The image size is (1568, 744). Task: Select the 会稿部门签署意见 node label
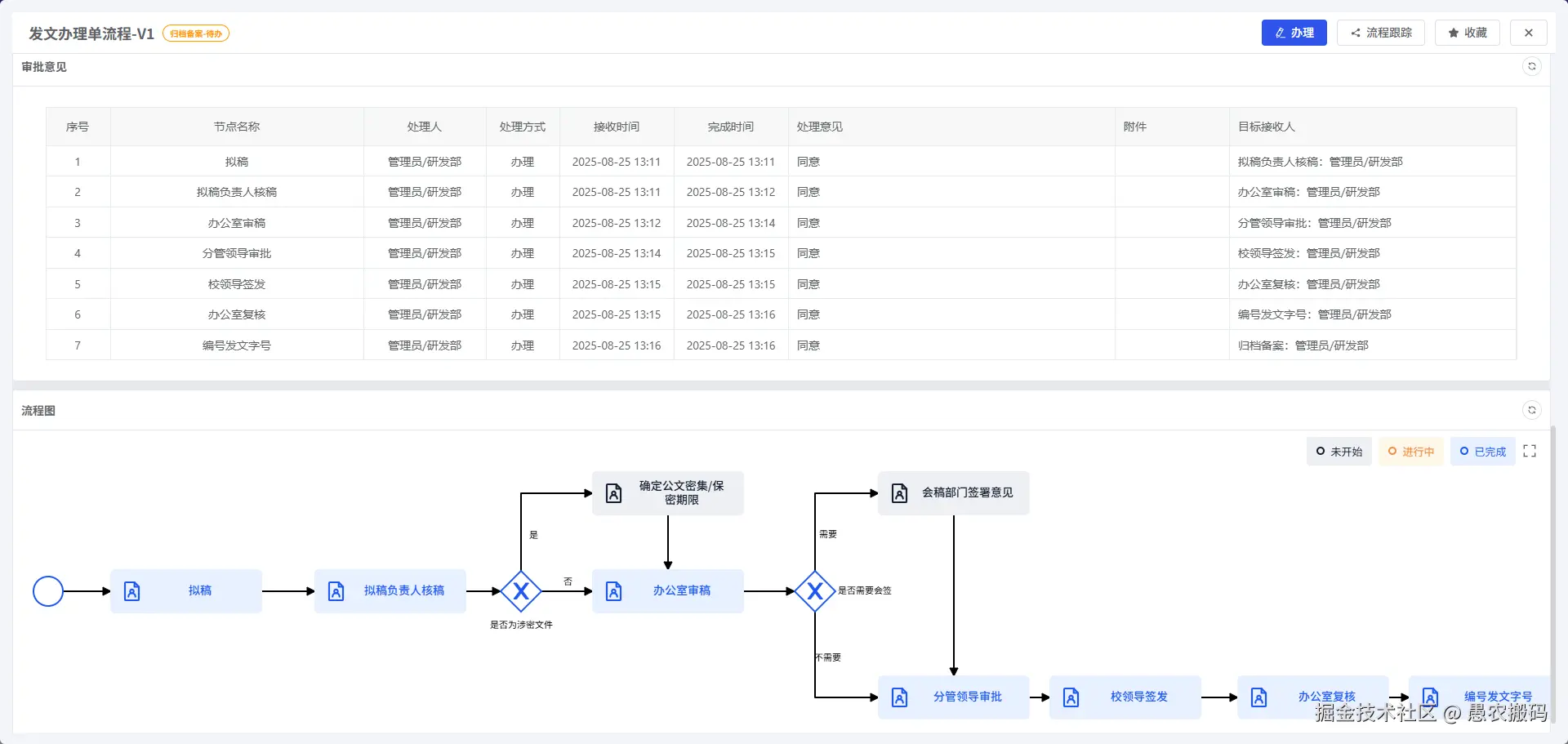point(968,492)
